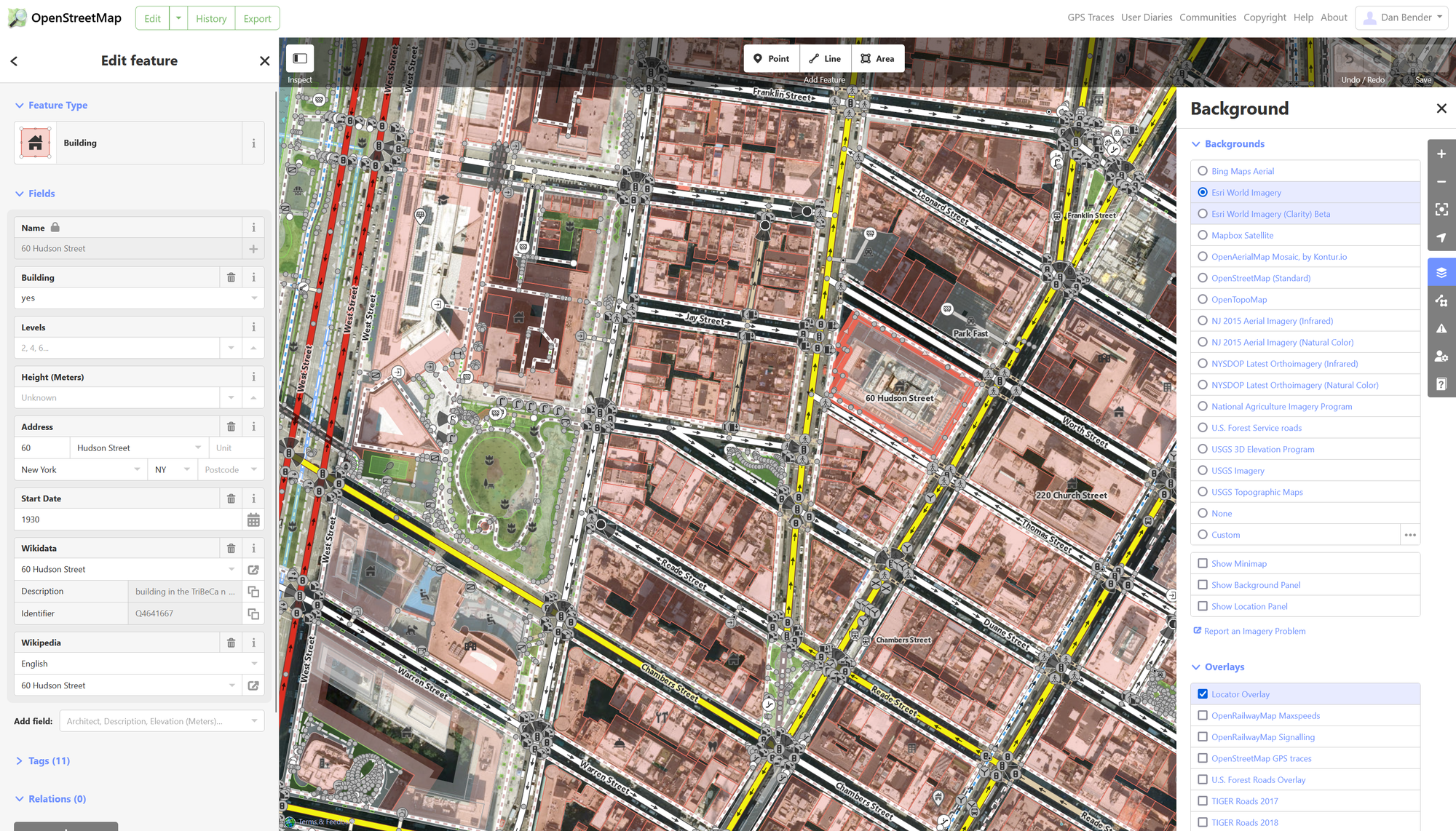1456x831 pixels.
Task: Open Wikidata link in external icon
Action: pos(253,570)
